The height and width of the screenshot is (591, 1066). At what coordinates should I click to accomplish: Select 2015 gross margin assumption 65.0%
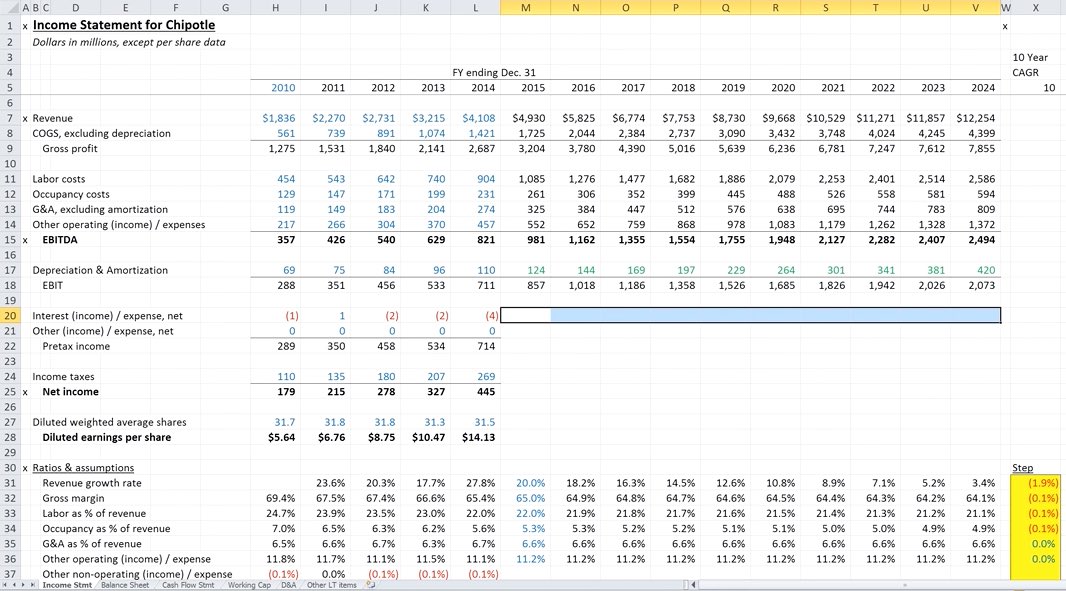point(530,499)
